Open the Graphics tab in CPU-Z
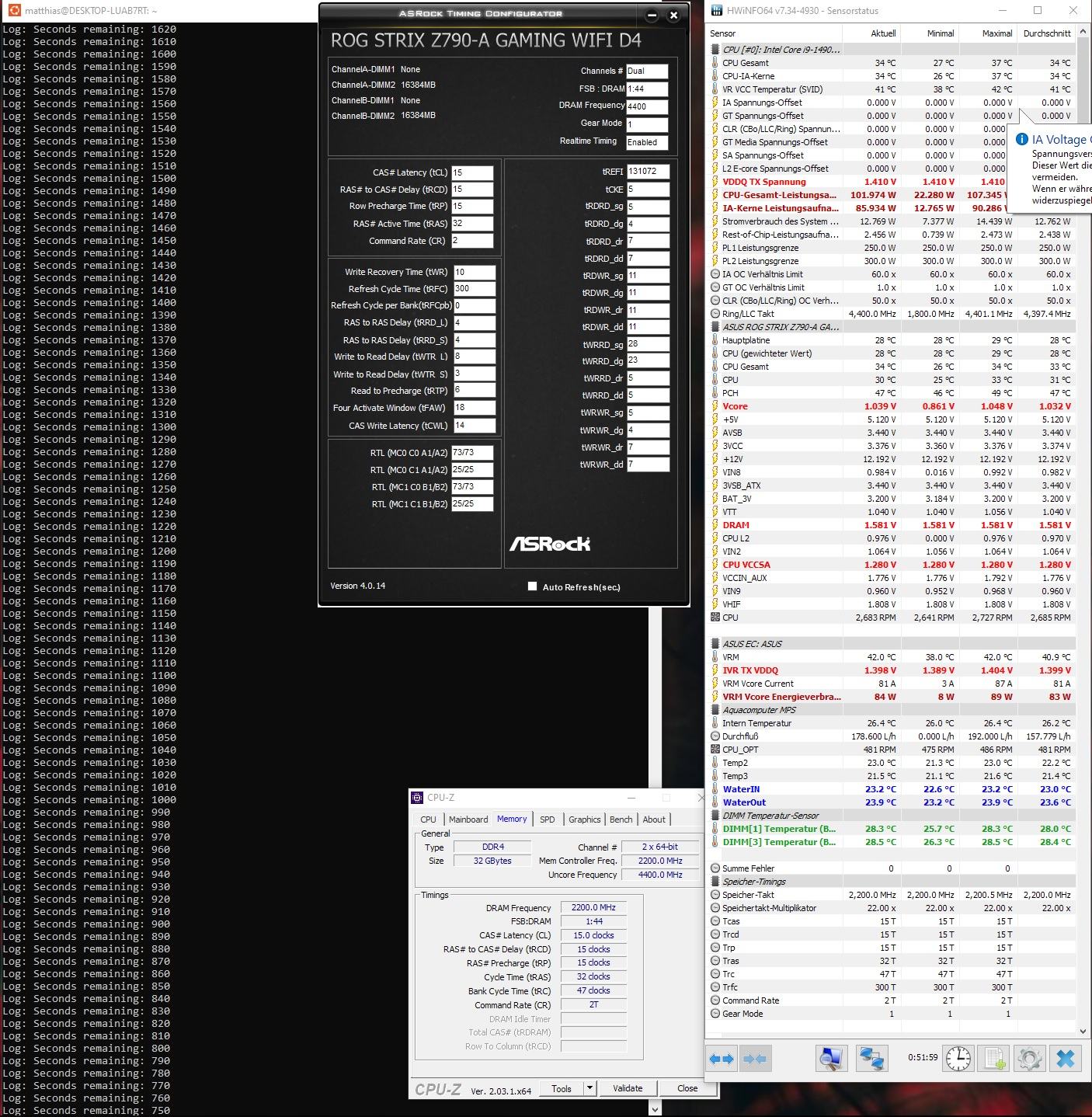The image size is (1092, 1117). pyautogui.click(x=584, y=819)
